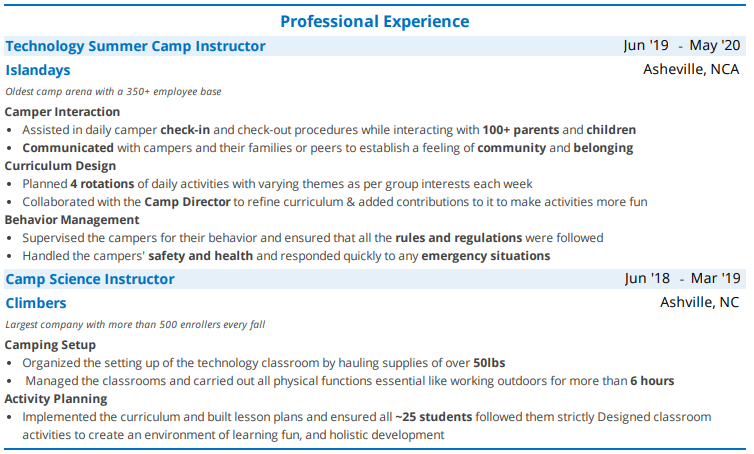Select the Technology Summer Camp Instructor title
The image size is (754, 454).
136,46
